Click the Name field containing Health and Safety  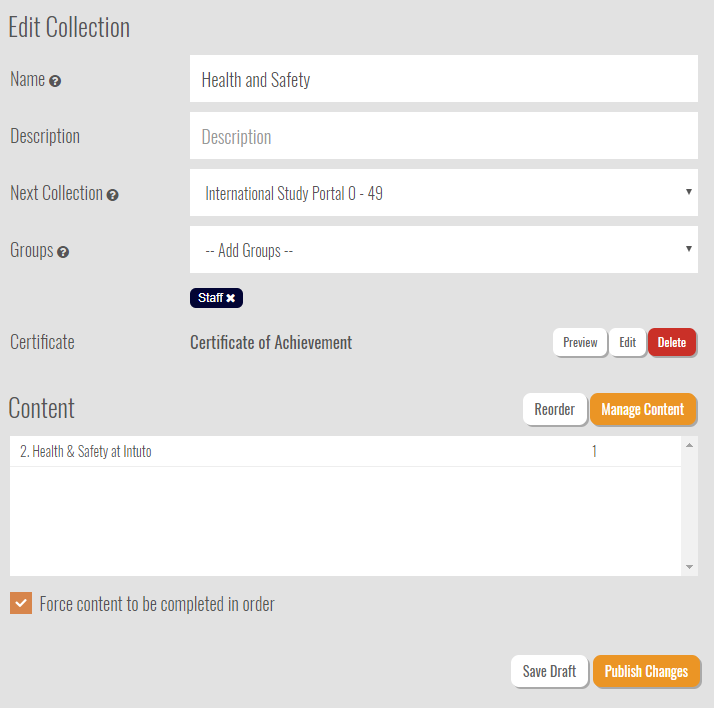(444, 79)
